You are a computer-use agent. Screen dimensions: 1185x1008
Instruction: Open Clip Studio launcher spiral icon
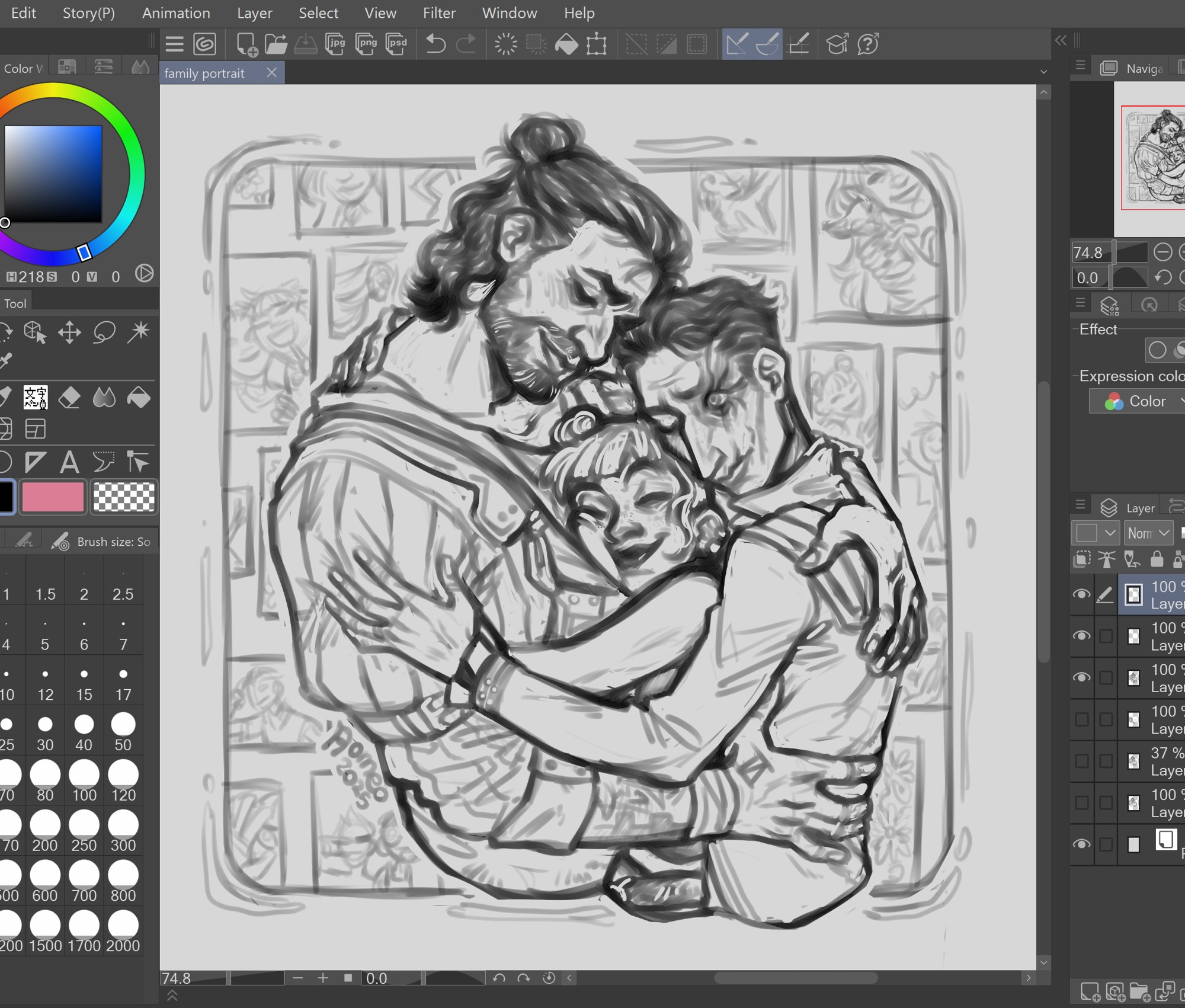click(x=204, y=44)
